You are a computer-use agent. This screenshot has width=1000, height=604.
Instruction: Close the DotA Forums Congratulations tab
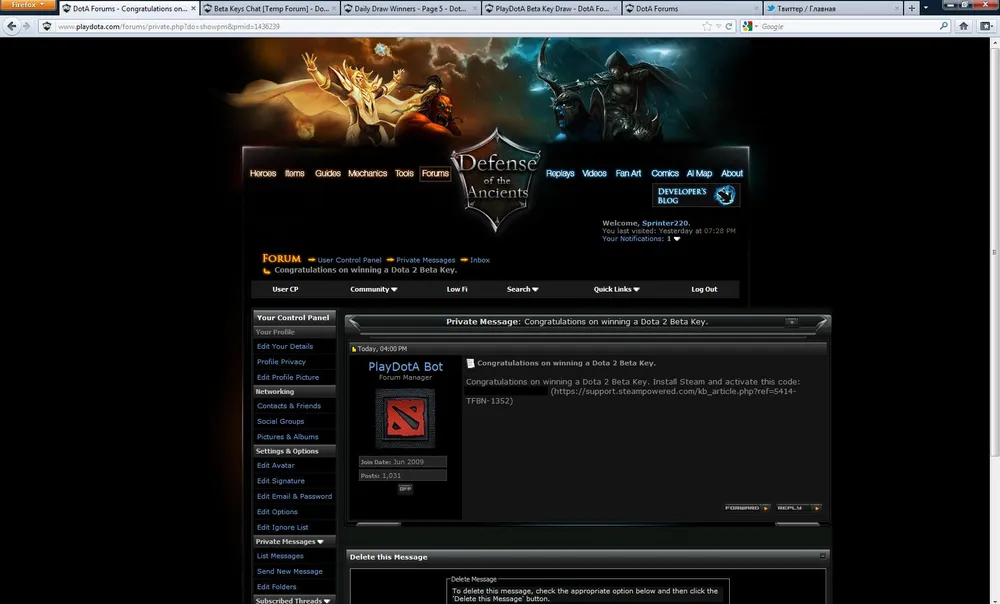pos(193,8)
